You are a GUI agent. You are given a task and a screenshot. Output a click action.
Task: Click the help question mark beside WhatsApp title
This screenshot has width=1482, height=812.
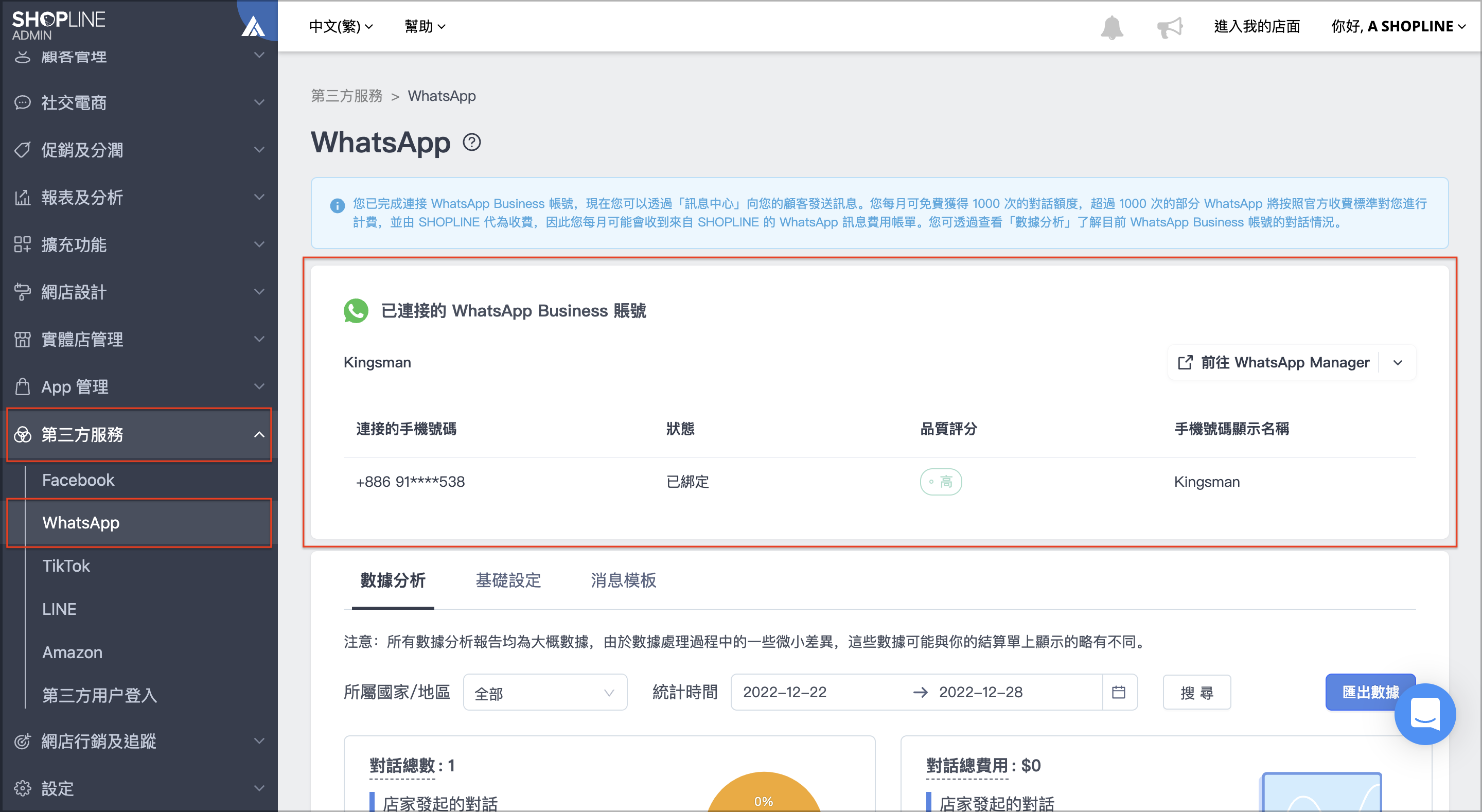472,142
